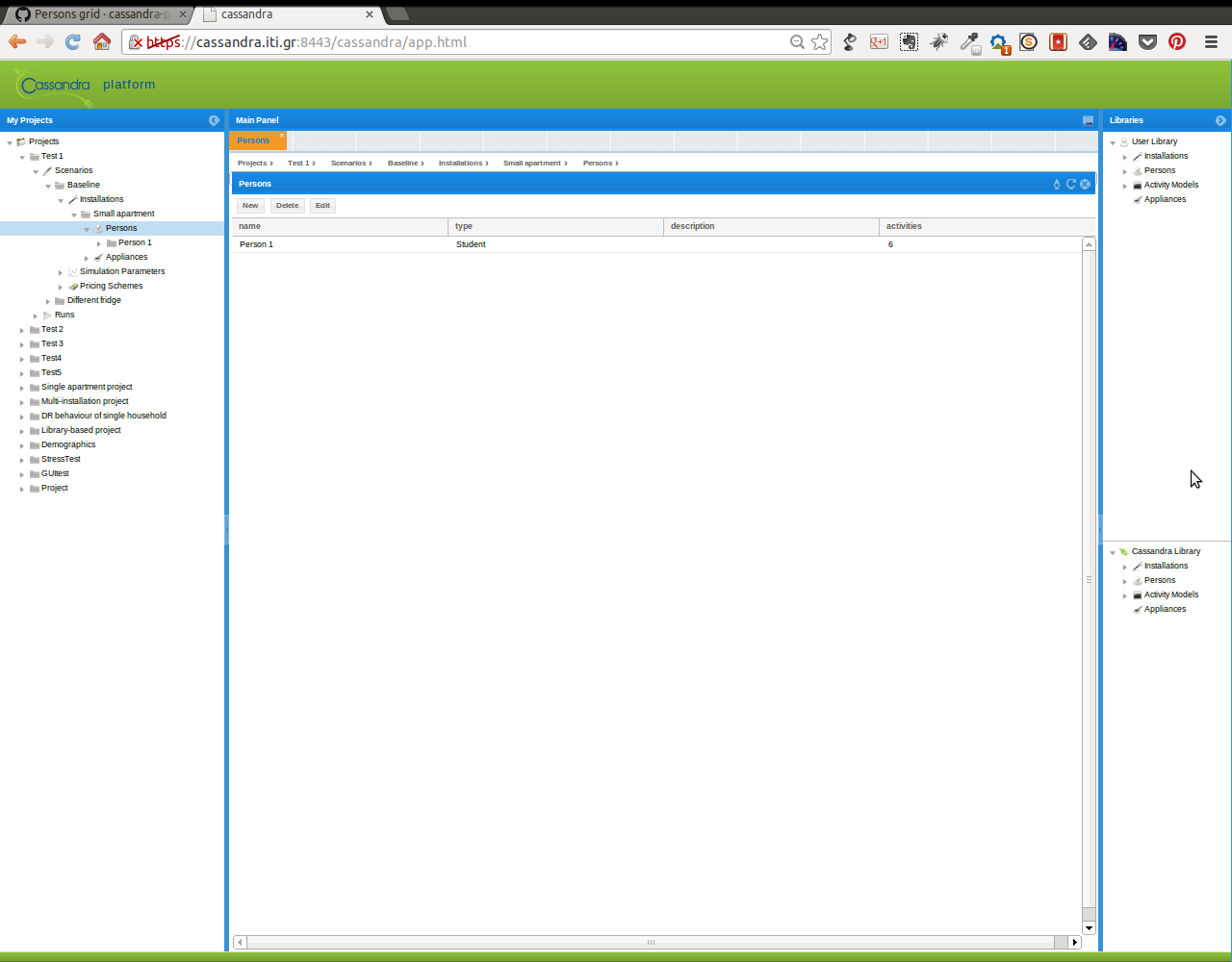Select the cassandra browser tab
Viewport: 1232px width, 962px height.
pos(287,14)
